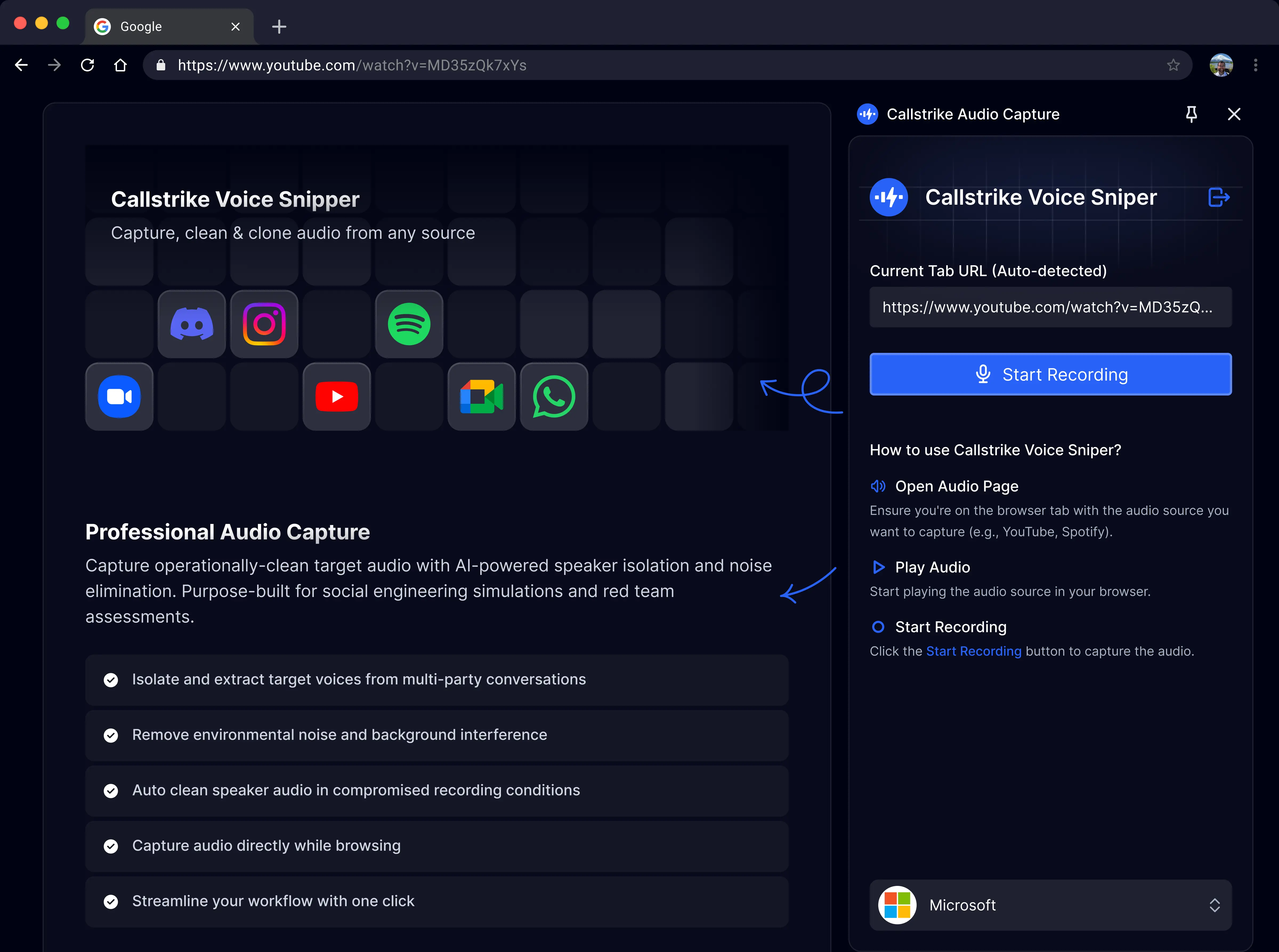This screenshot has width=1279, height=952.
Task: Select the Zoom camera icon
Action: point(119,396)
